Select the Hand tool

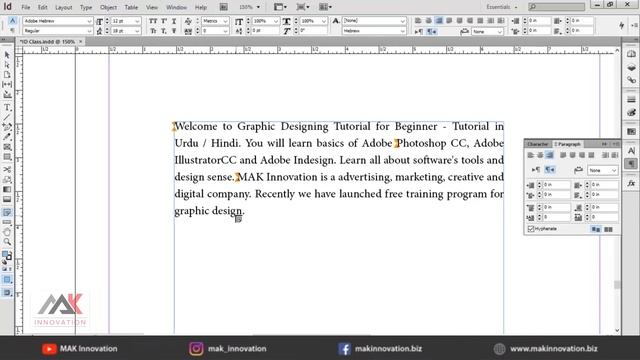tap(7, 232)
